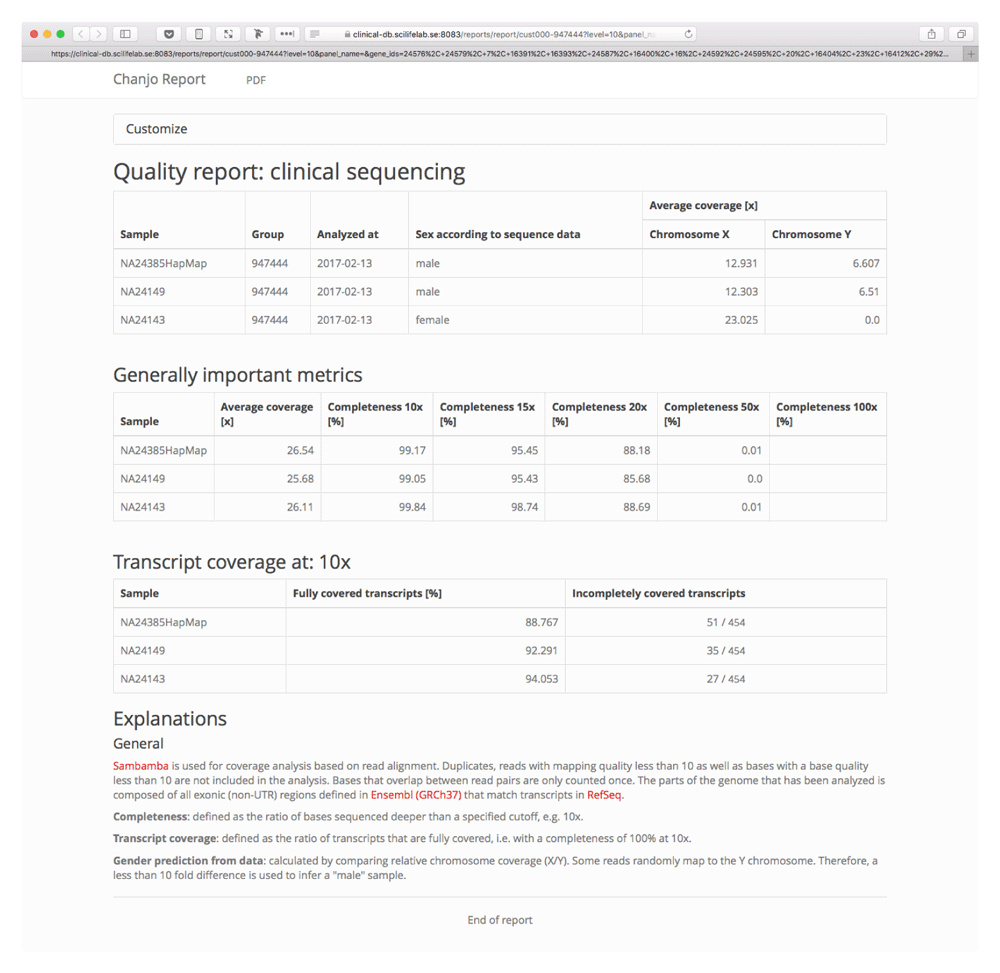Click the clinical-db.scilifelab.se address field

[501, 34]
